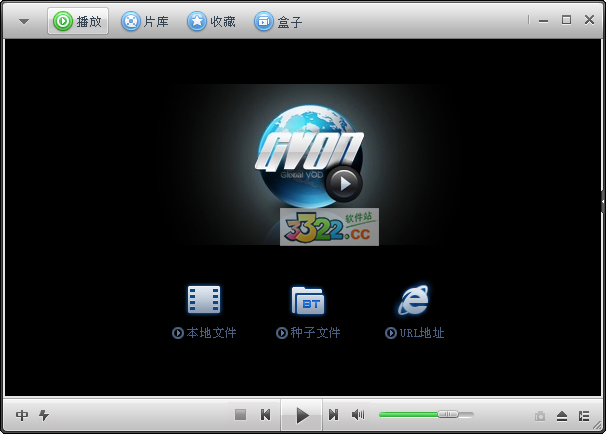The image size is (606, 434).
Task: Expand the side panel handle on right edge
Action: tap(603, 202)
